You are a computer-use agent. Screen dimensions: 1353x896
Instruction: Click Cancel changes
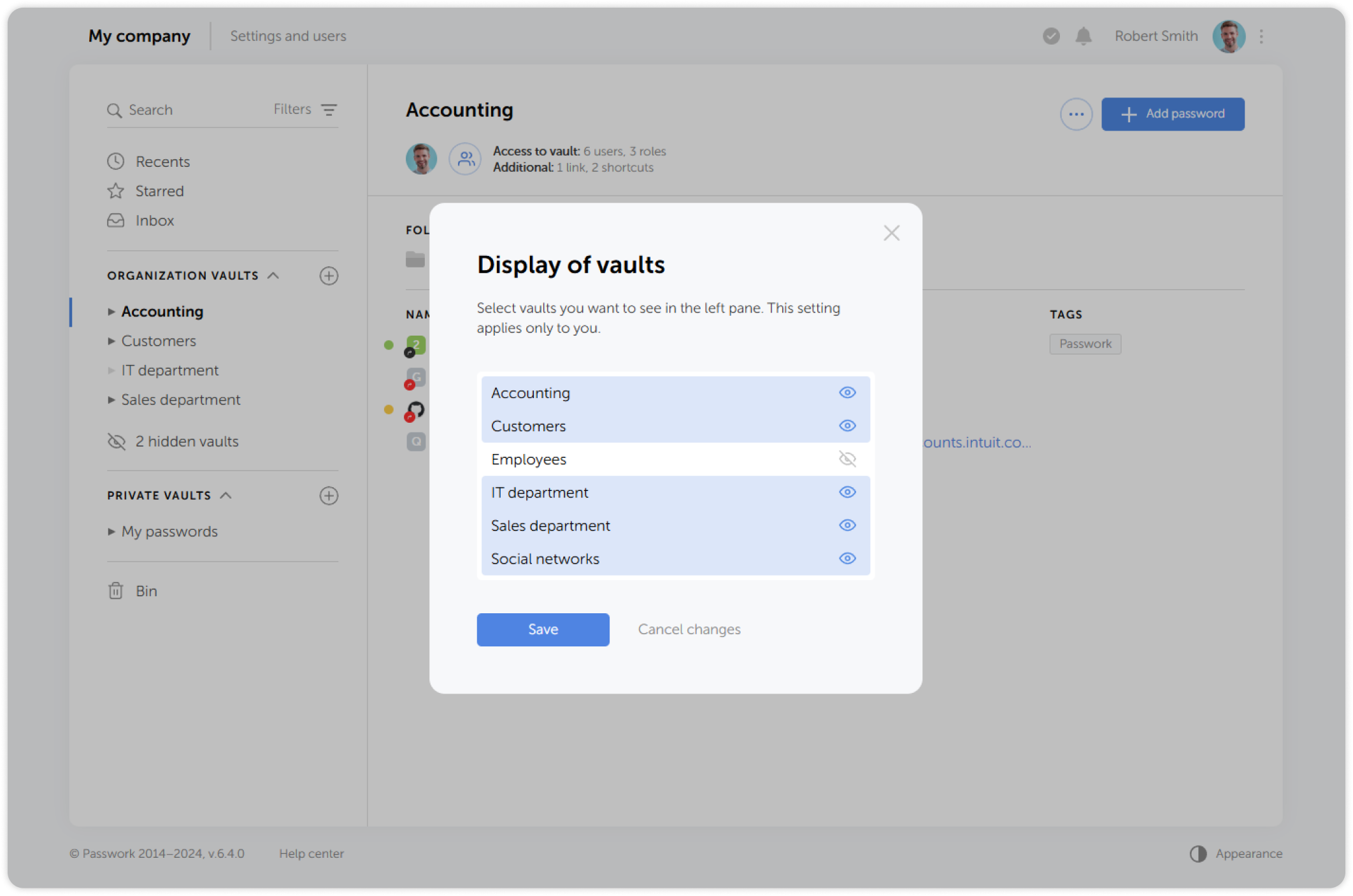689,629
